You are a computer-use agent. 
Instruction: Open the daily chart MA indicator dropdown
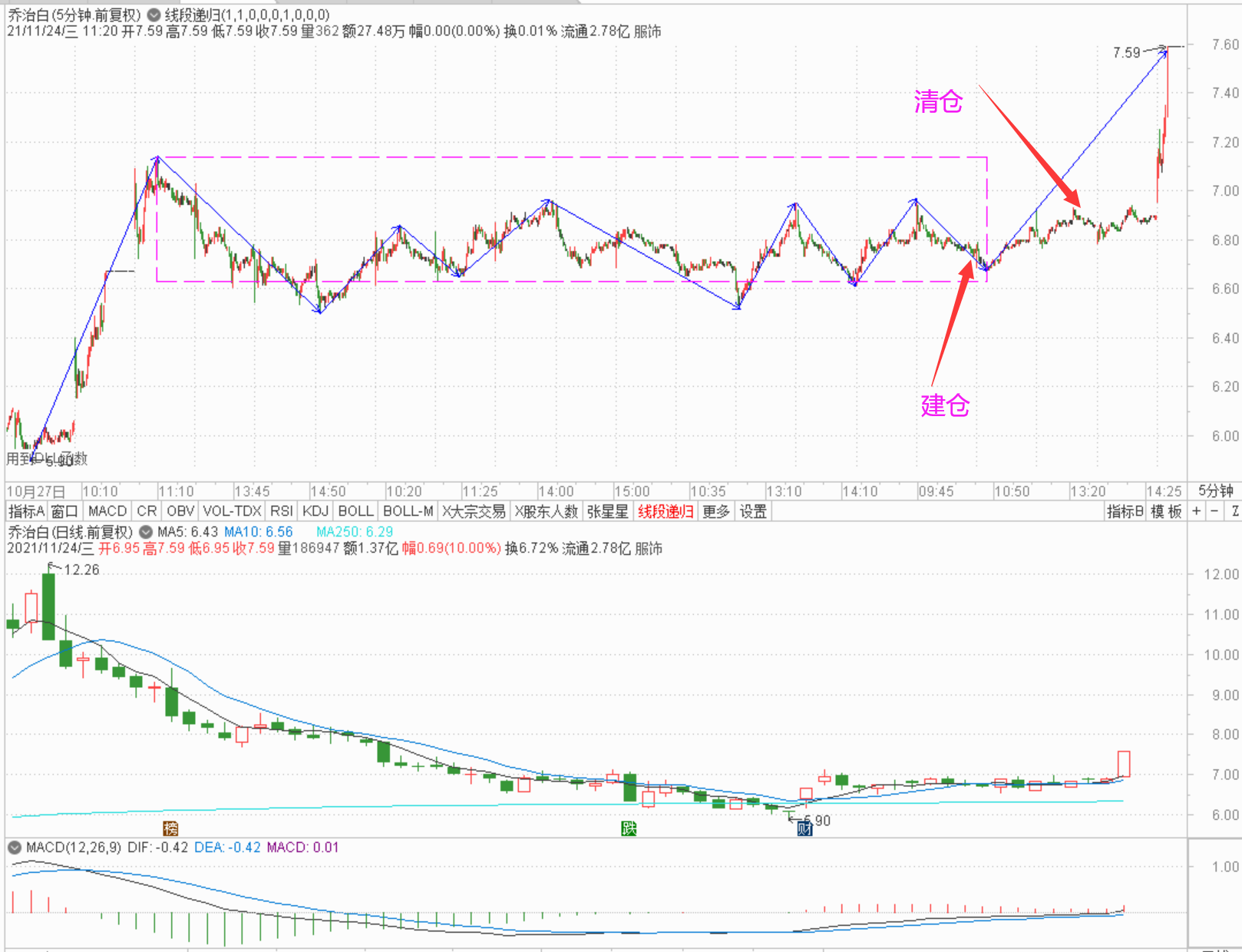[146, 532]
